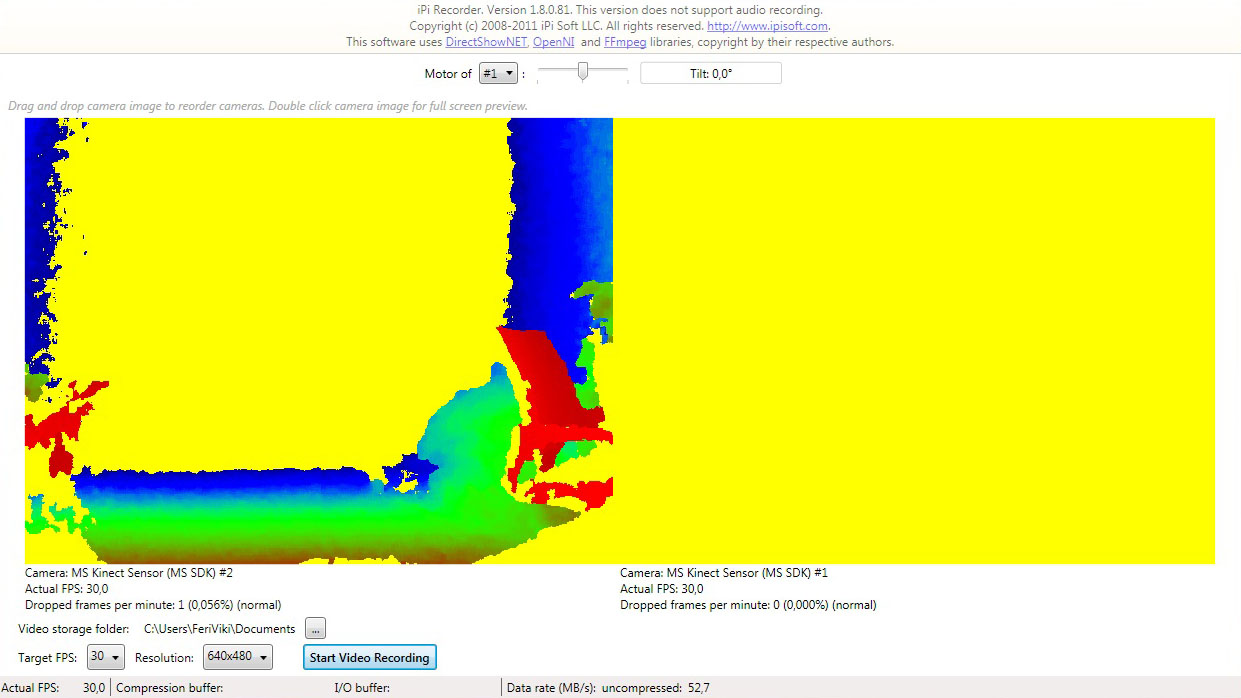
Task: Open the DirectShowNET library link
Action: [486, 42]
